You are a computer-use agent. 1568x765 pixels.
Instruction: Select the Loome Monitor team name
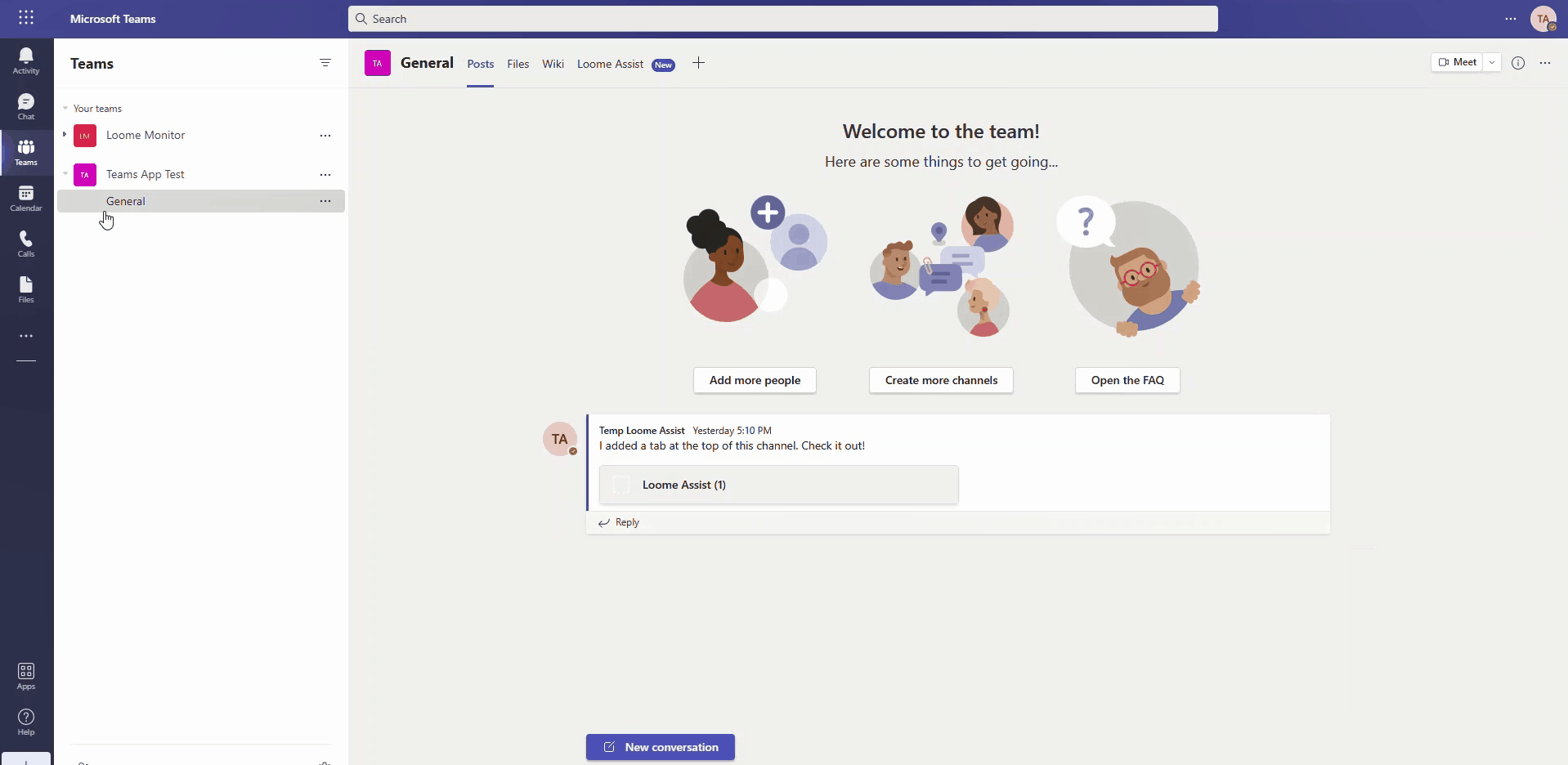[x=146, y=136]
